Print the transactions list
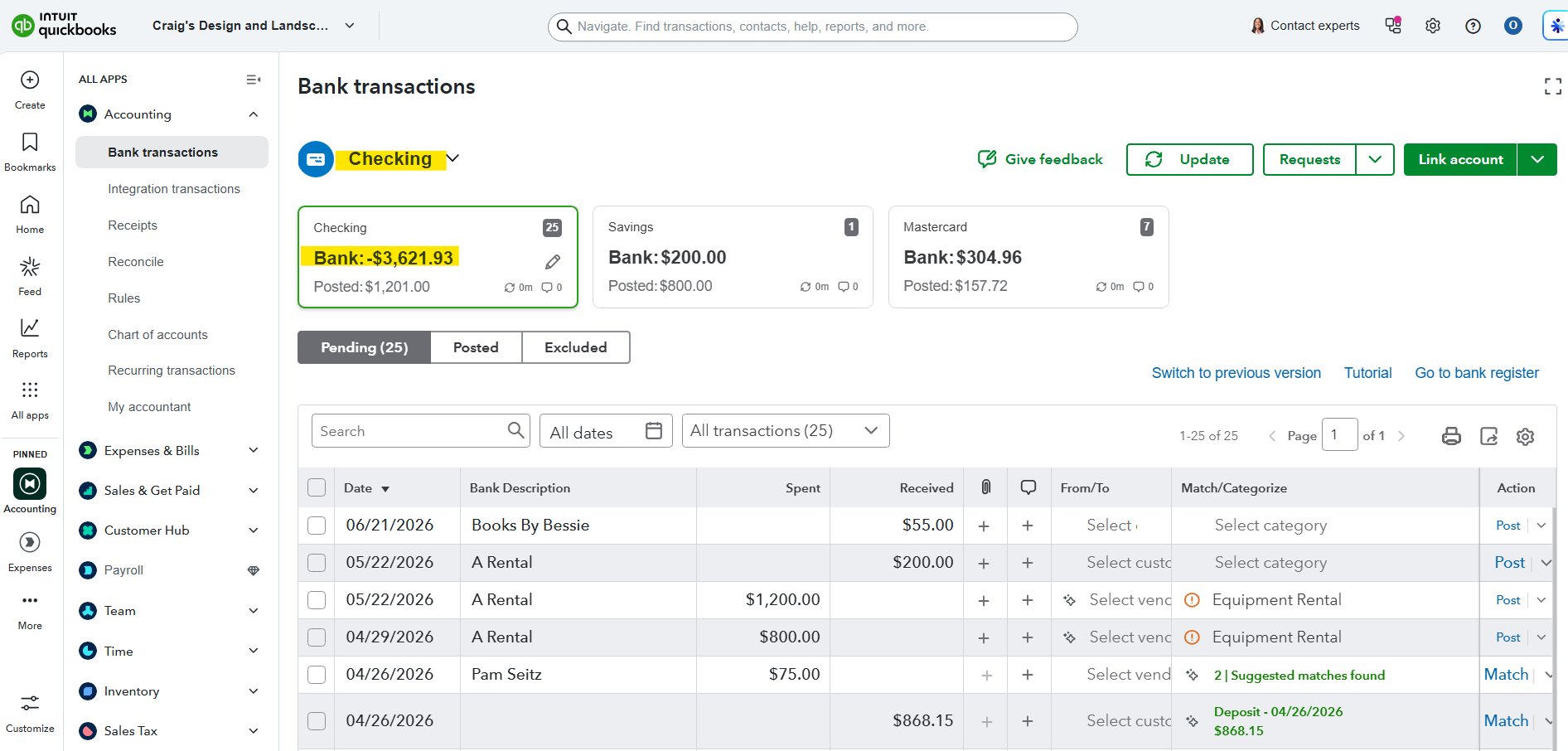Image resolution: width=1568 pixels, height=751 pixels. click(x=1451, y=436)
